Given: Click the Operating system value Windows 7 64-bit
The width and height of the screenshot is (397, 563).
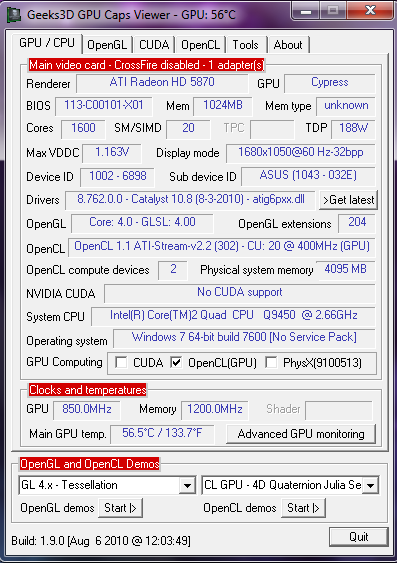Looking at the screenshot, I should click(x=244, y=338).
